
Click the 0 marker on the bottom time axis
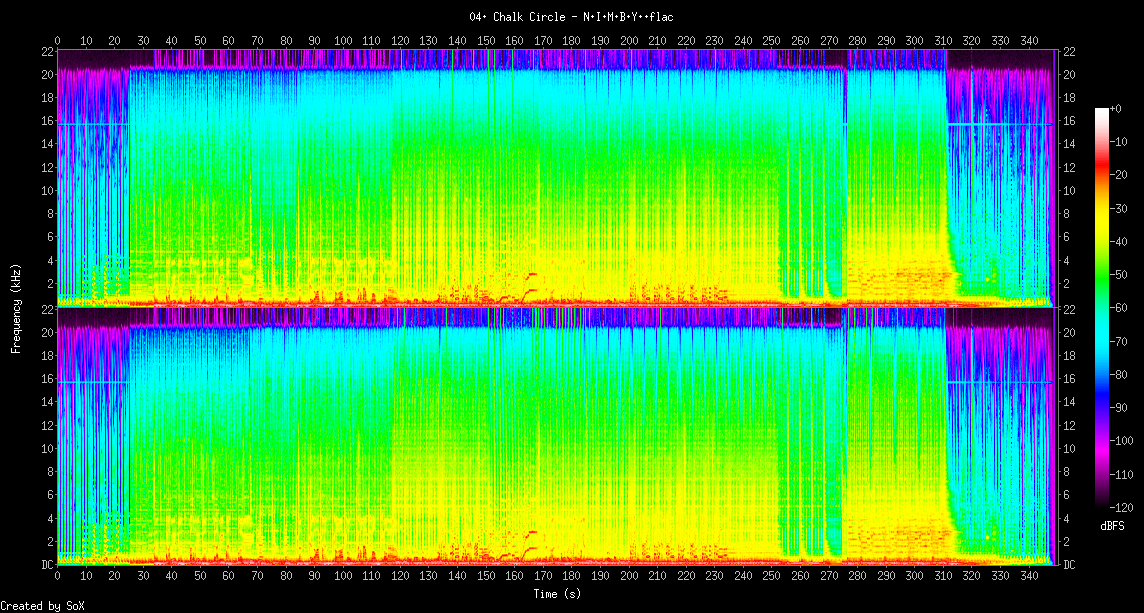[x=57, y=577]
